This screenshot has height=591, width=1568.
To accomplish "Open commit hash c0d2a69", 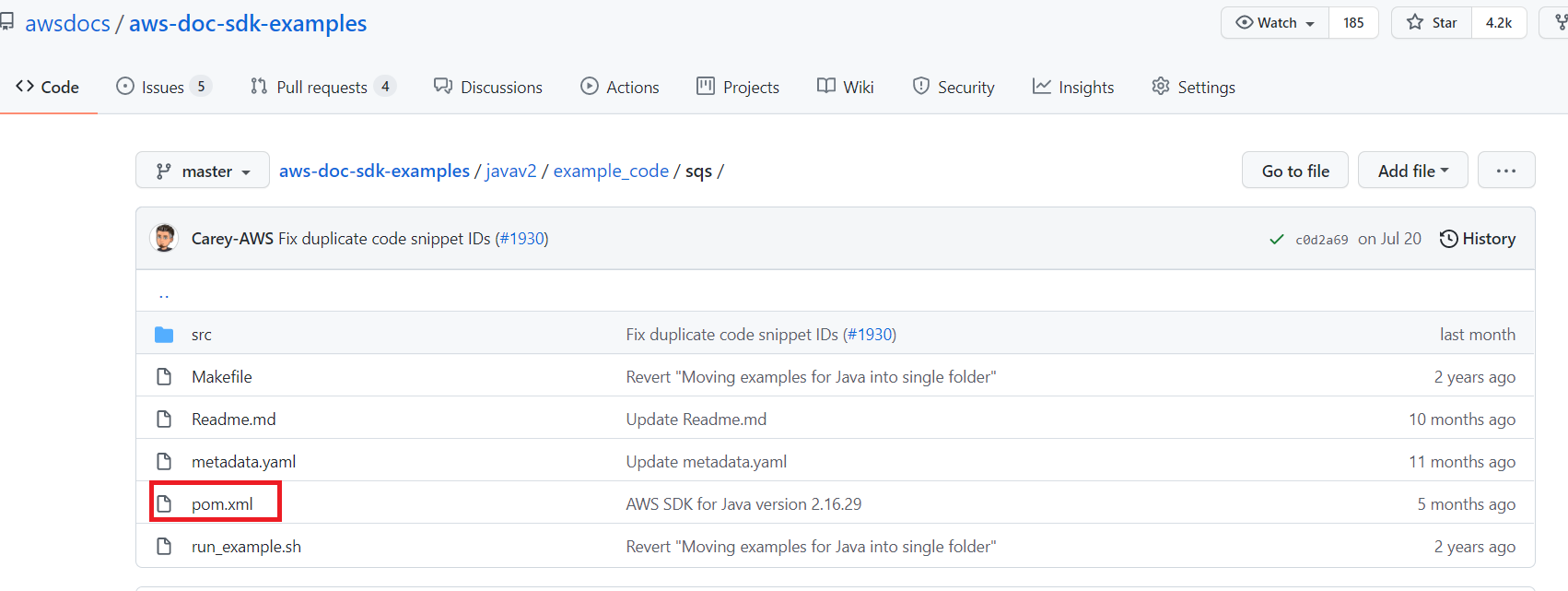I will (x=1322, y=240).
